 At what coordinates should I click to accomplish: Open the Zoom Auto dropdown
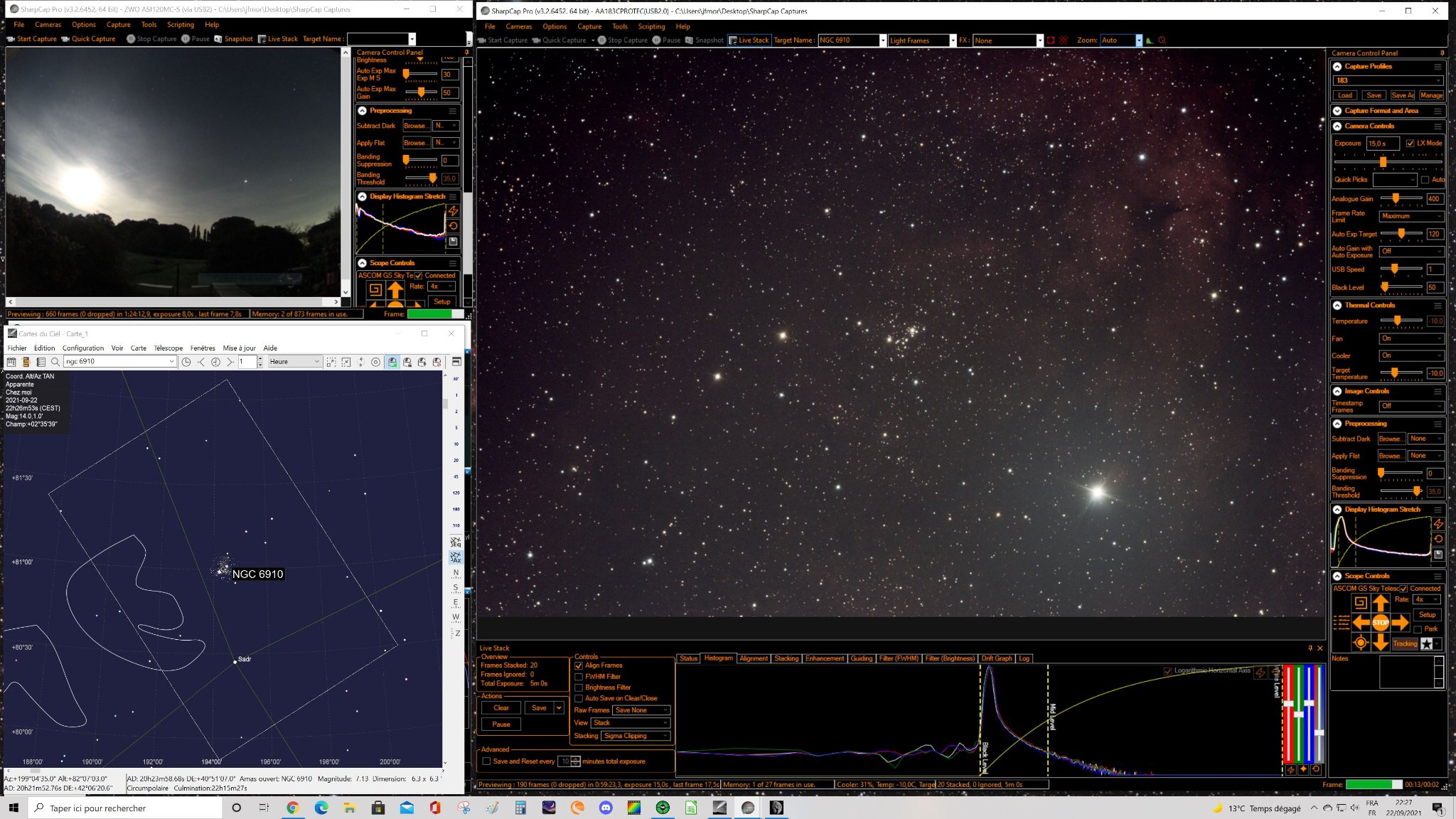[1121, 41]
